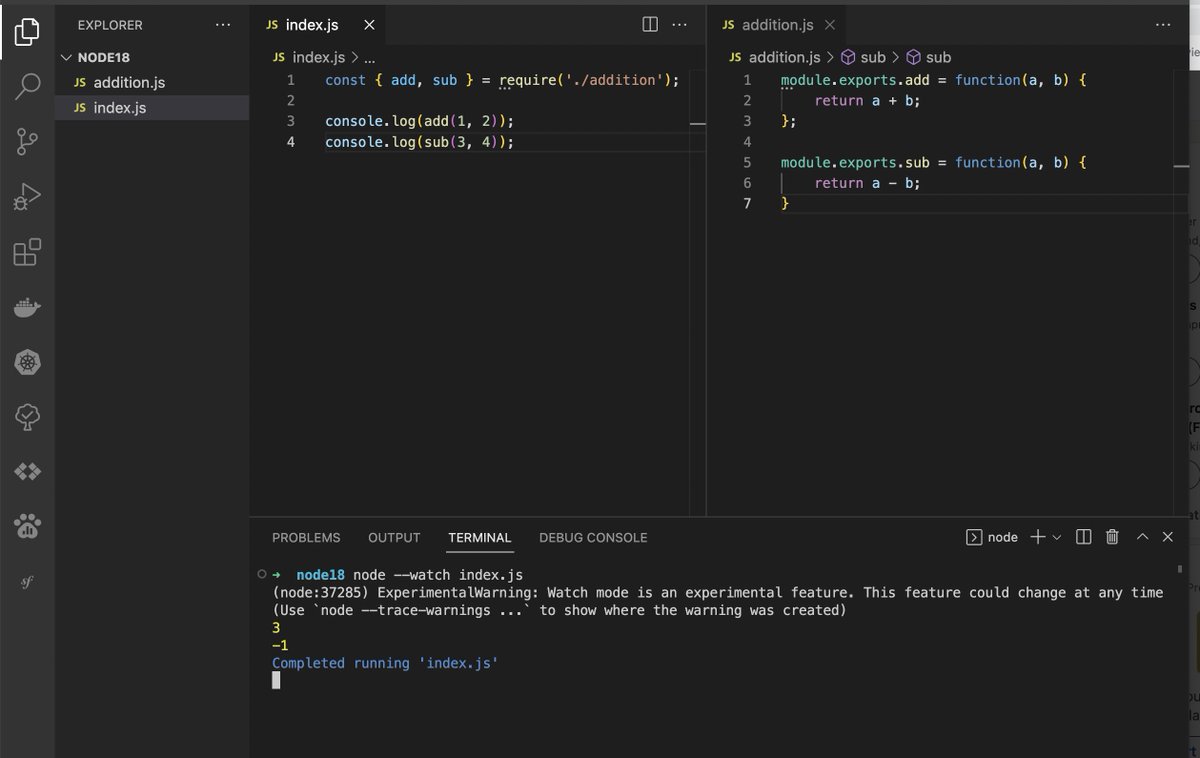The width and height of the screenshot is (1200, 758).
Task: Select the node terminal instance
Action: point(992,537)
